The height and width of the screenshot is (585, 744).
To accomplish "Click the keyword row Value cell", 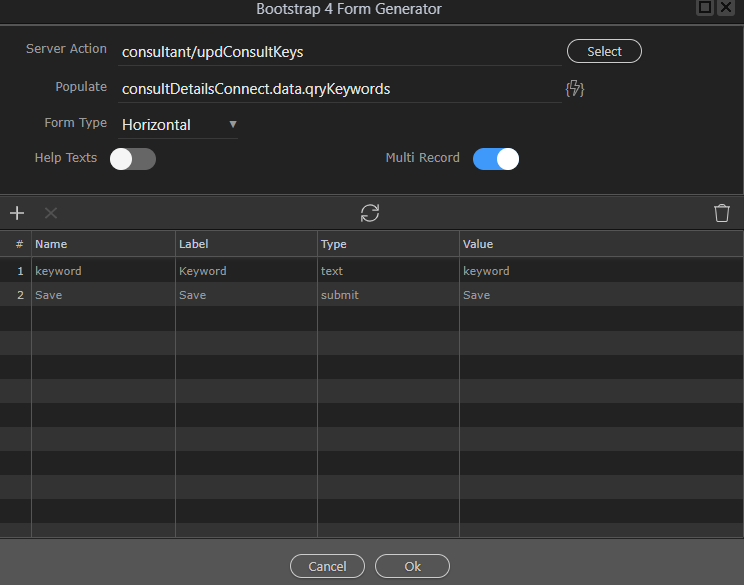I will (600, 271).
